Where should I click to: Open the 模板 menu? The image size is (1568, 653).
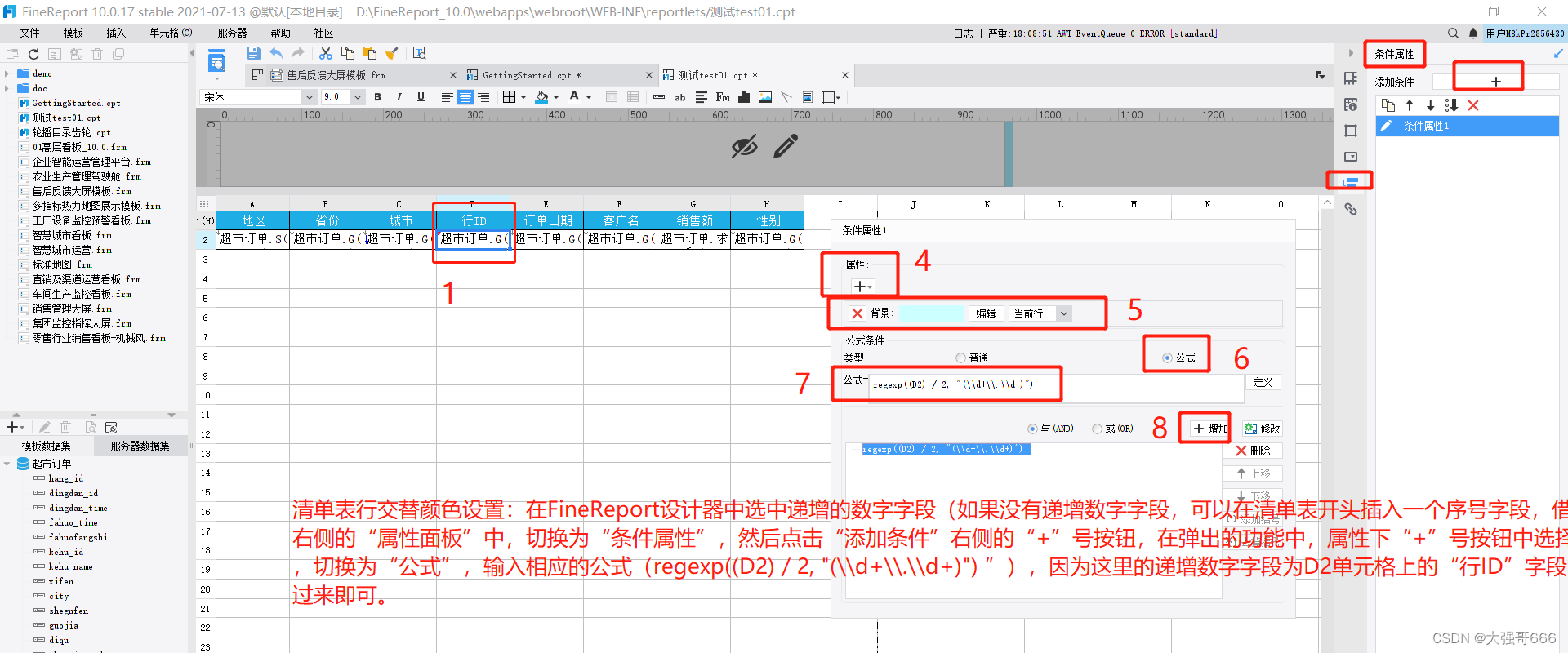73,33
